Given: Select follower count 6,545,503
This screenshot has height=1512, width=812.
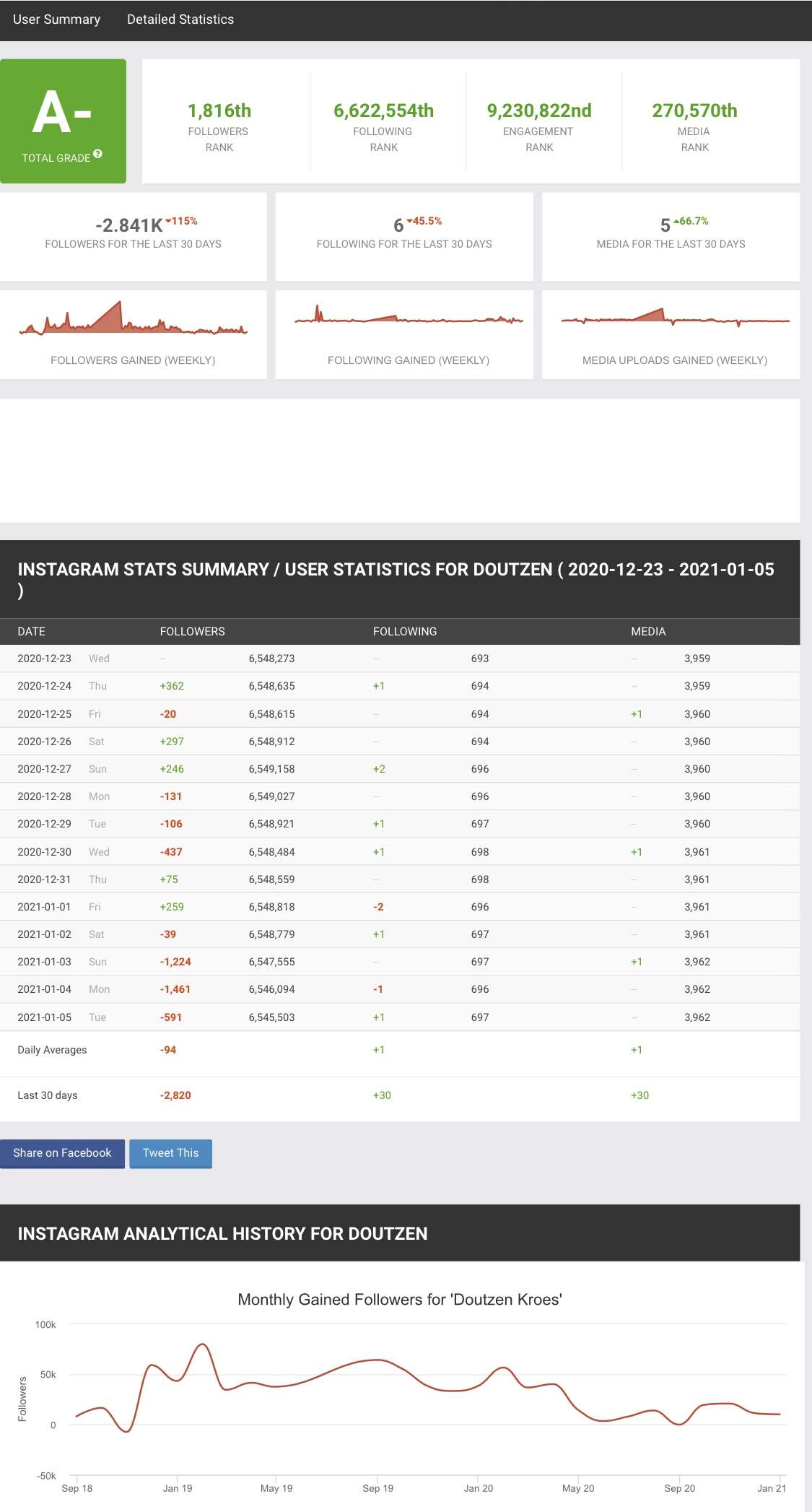Looking at the screenshot, I should [272, 1017].
